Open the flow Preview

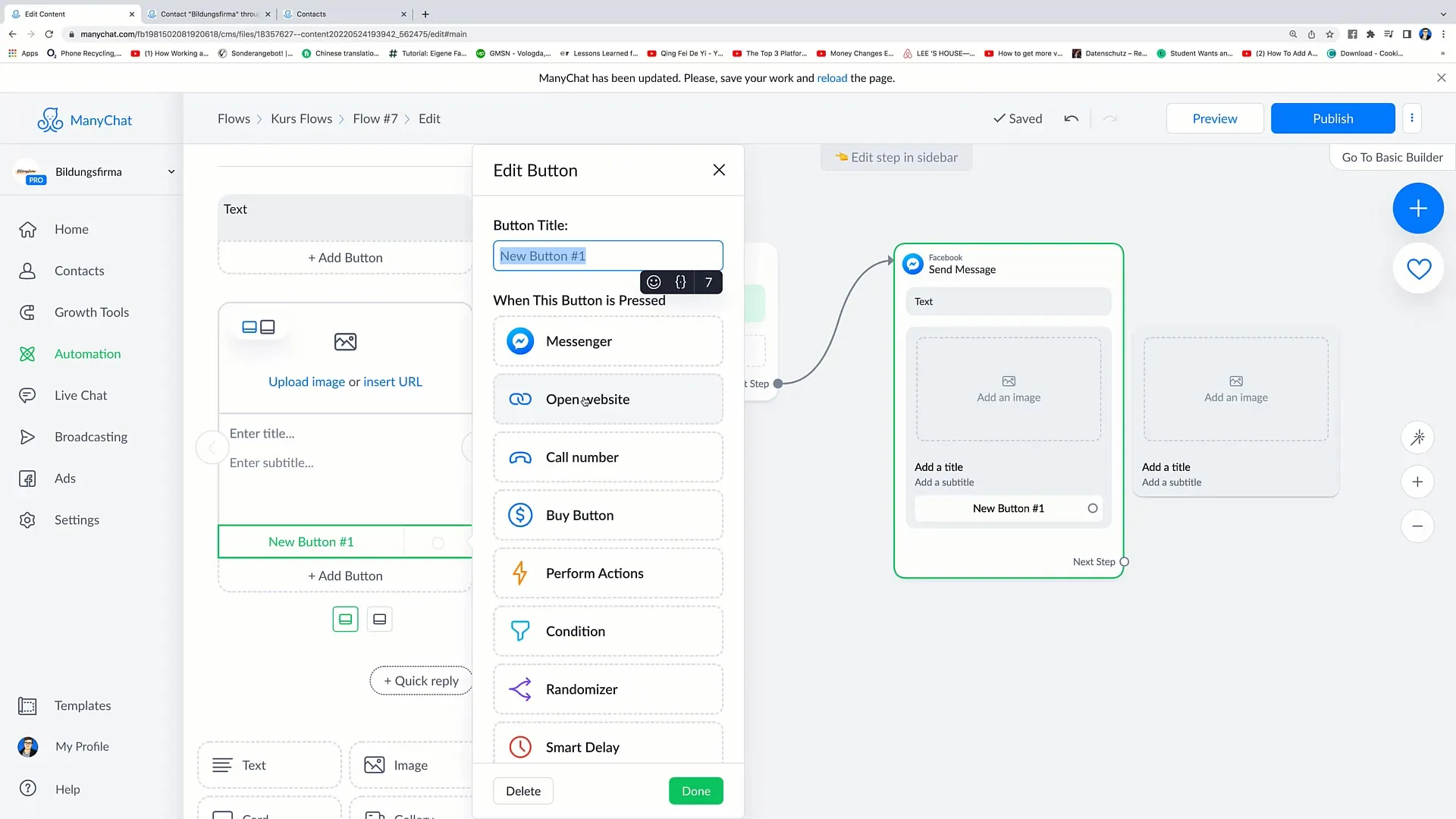point(1214,118)
